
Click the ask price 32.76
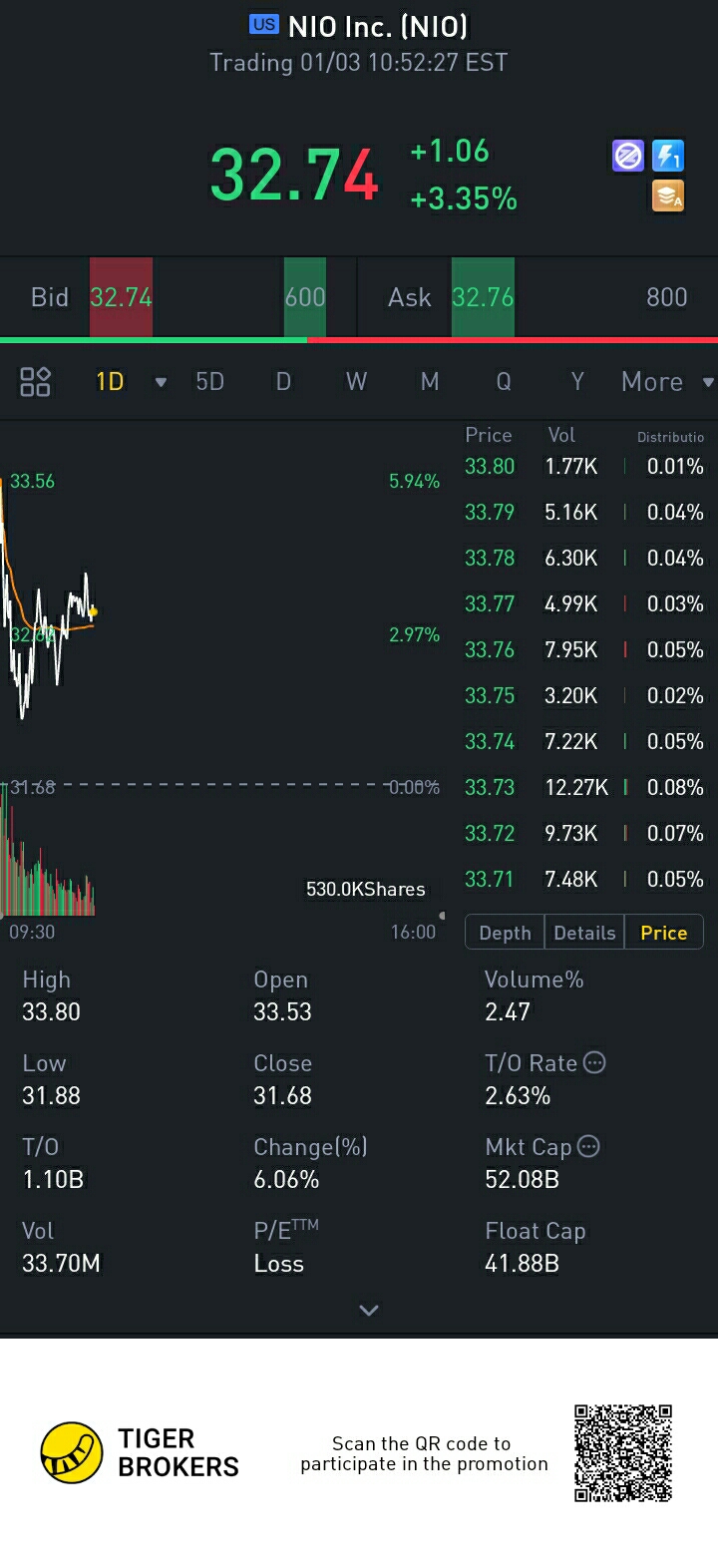click(483, 297)
